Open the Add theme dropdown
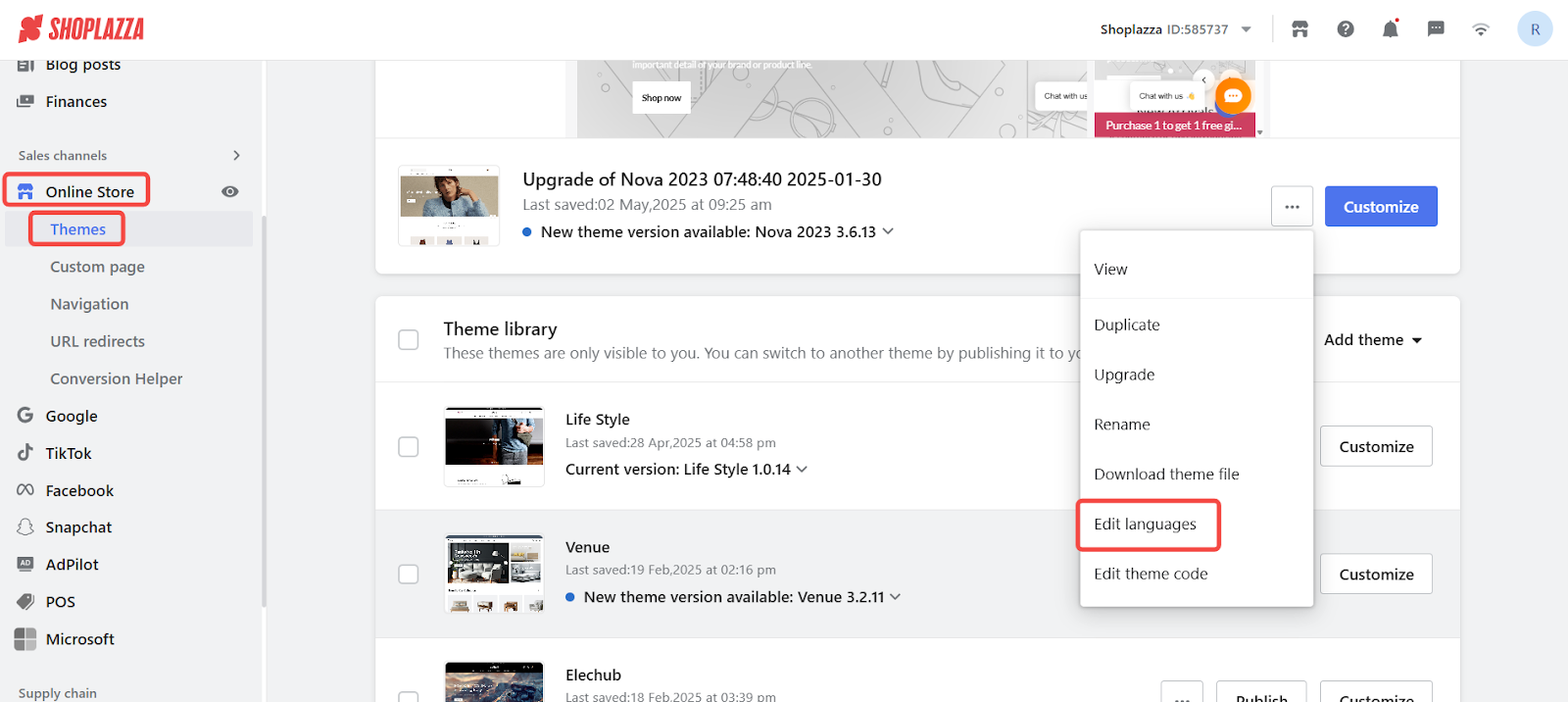Image resolution: width=1568 pixels, height=702 pixels. click(1373, 339)
